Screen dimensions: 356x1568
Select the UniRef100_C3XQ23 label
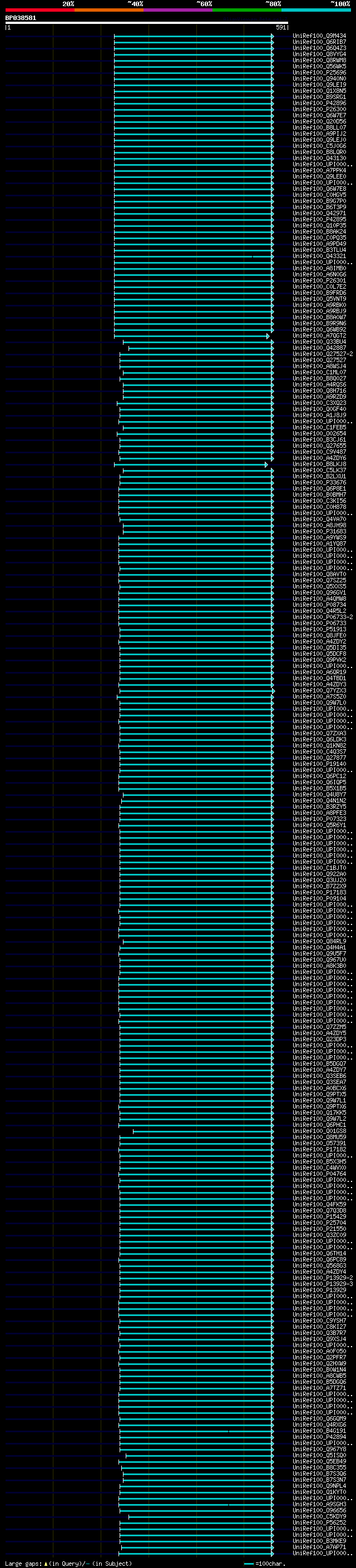[319, 403]
